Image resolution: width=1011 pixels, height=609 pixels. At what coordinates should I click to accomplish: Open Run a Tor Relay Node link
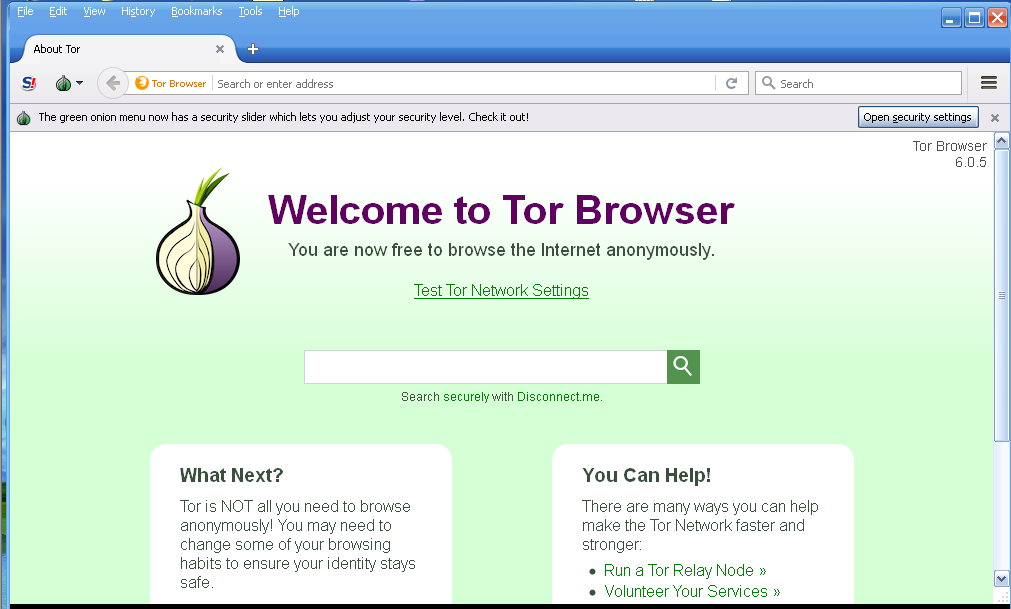[685, 570]
